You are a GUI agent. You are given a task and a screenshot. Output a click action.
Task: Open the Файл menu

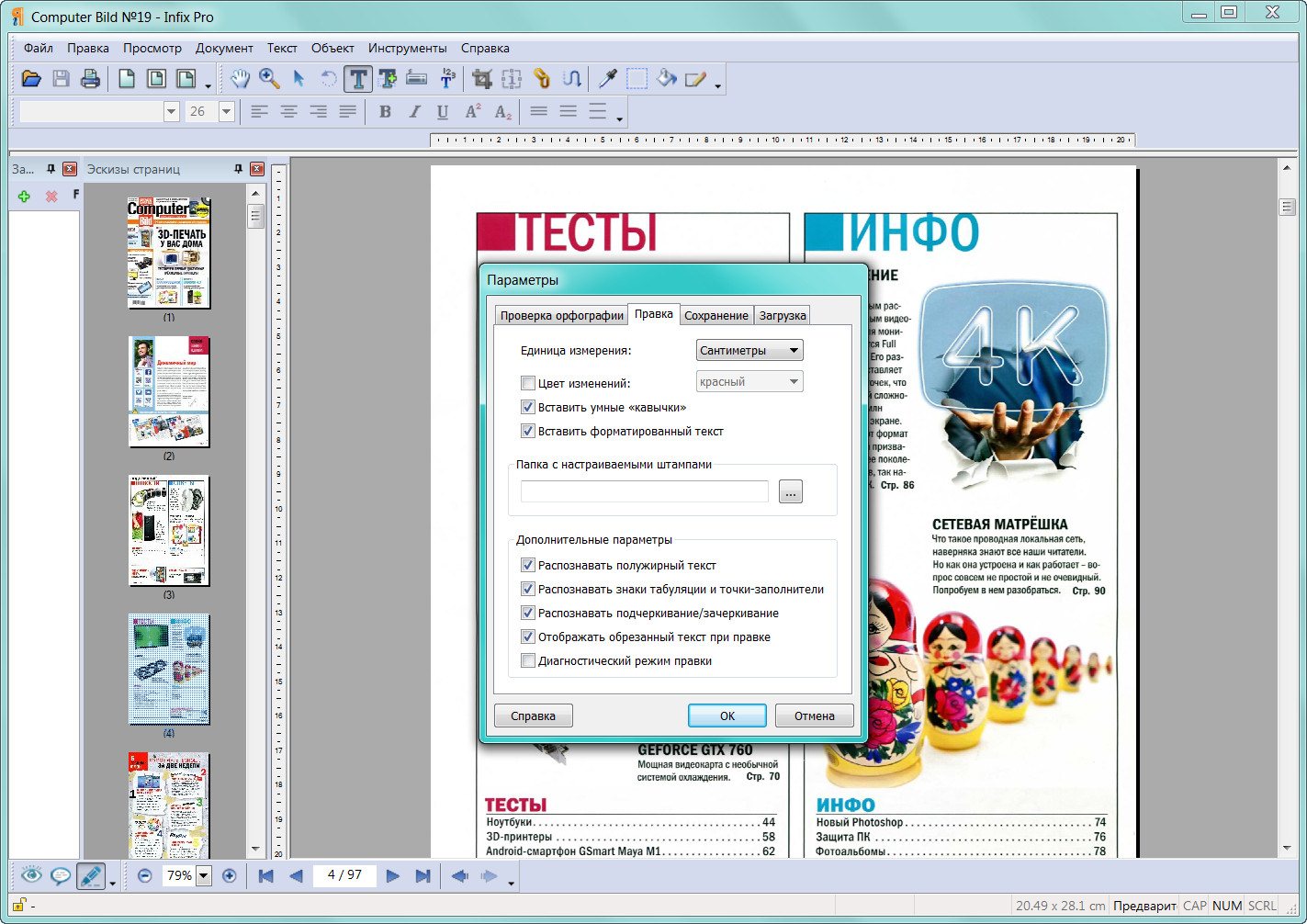pos(39,48)
